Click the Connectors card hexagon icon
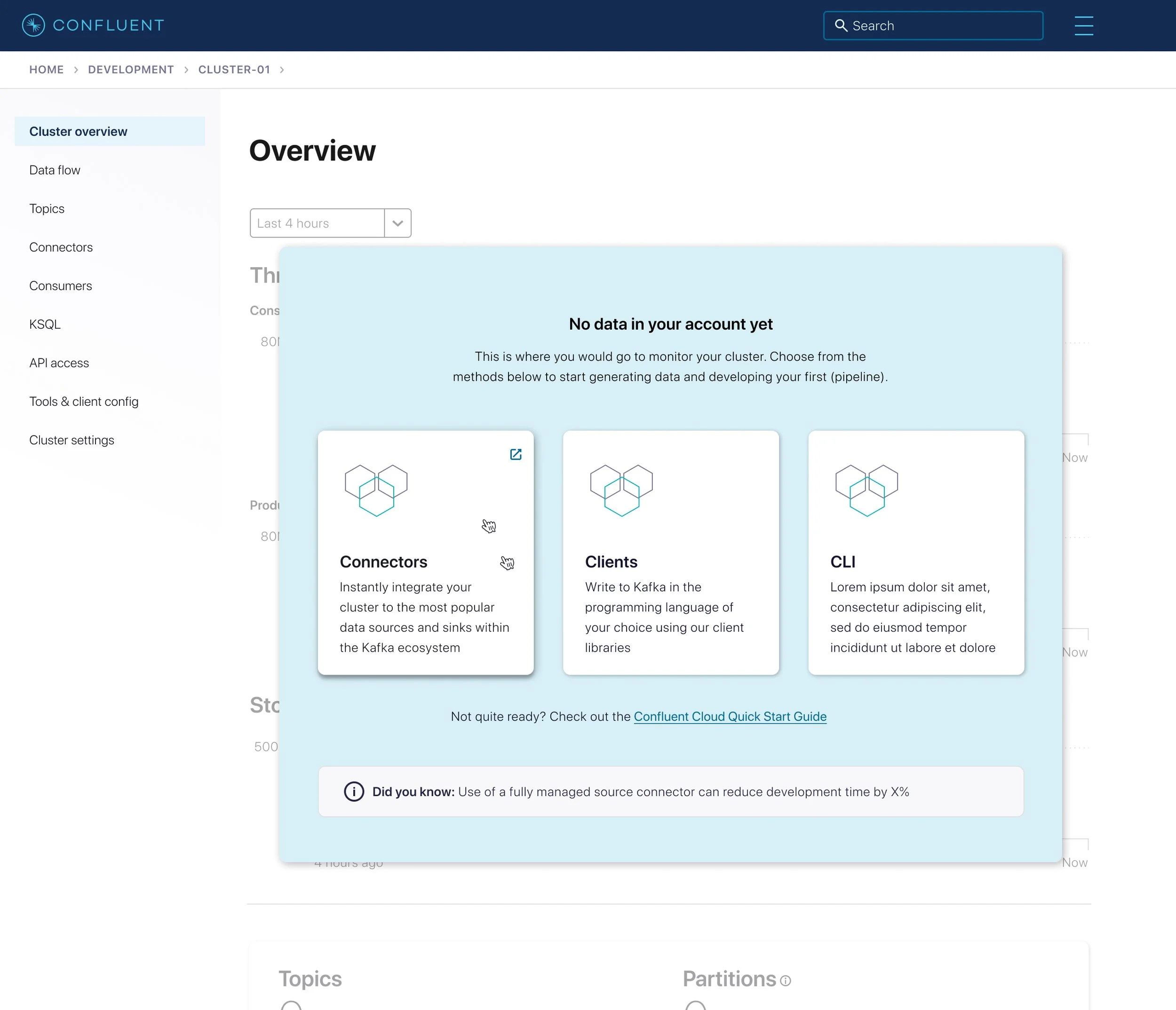Image resolution: width=1176 pixels, height=1010 pixels. (376, 490)
